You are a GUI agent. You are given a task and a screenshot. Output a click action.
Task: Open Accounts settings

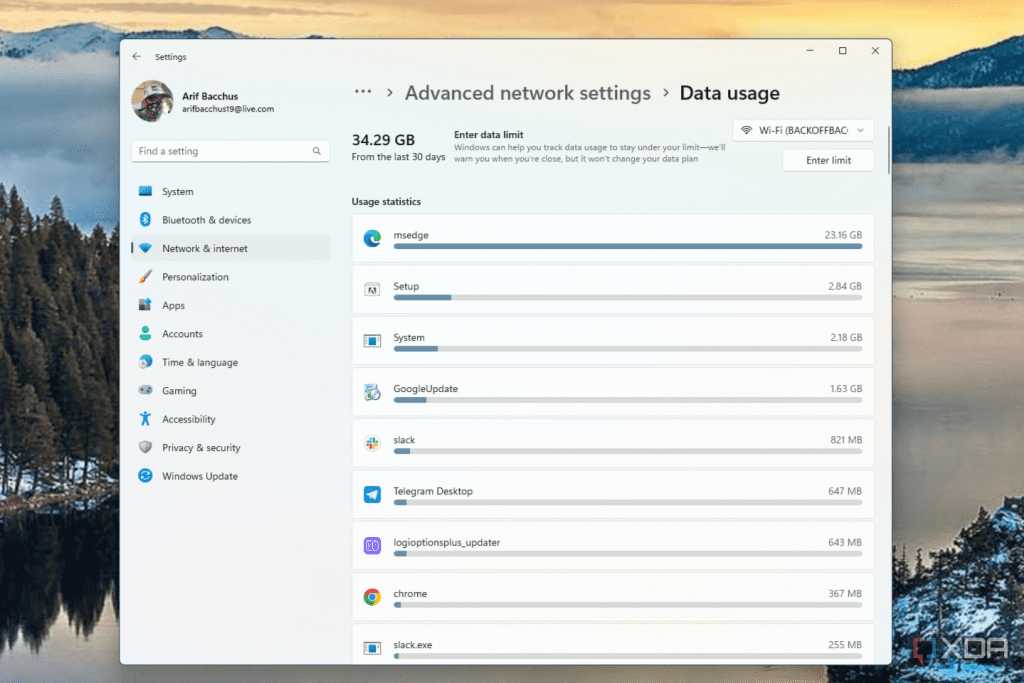click(x=231, y=334)
